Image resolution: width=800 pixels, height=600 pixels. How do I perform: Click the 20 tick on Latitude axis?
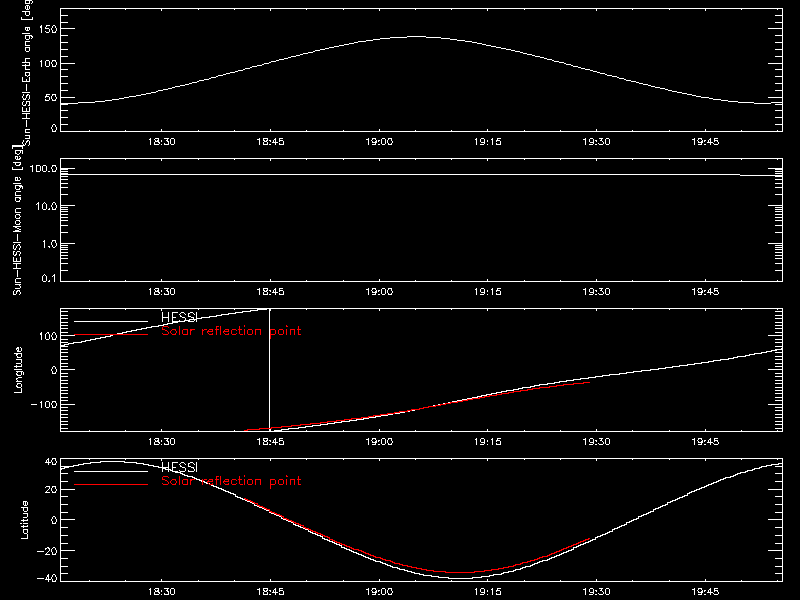[x=51, y=490]
